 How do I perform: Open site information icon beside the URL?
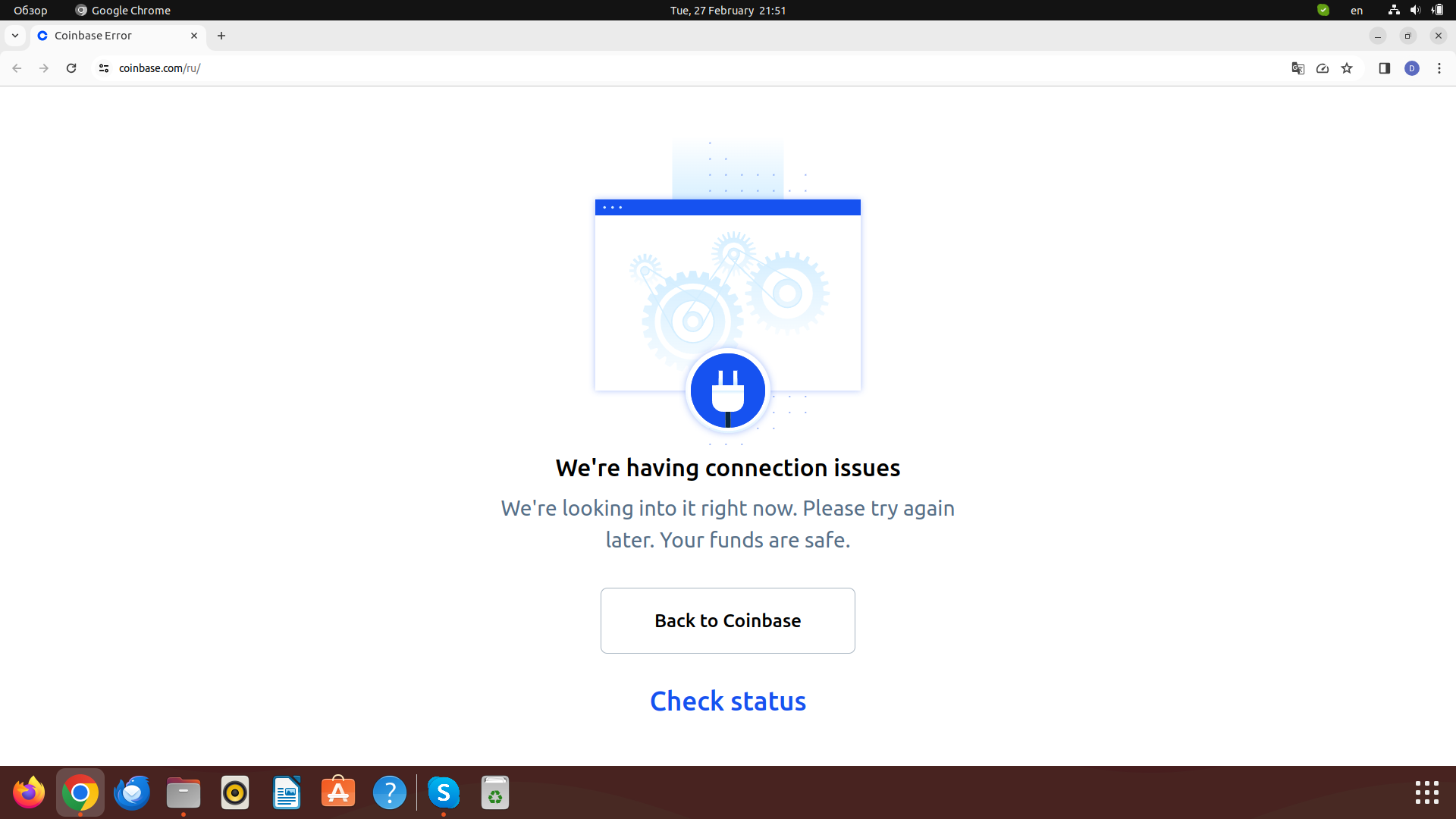tap(104, 68)
